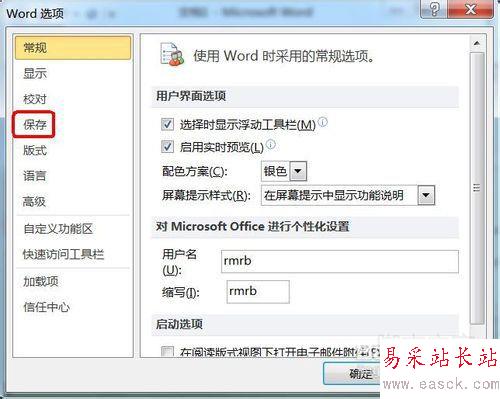
Task: Click the vertical scrollbar thumb
Action: [477, 188]
